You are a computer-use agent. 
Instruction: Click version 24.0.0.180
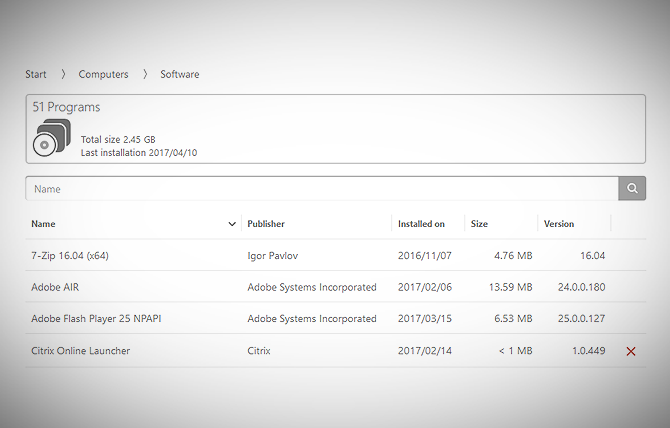[x=582, y=287]
